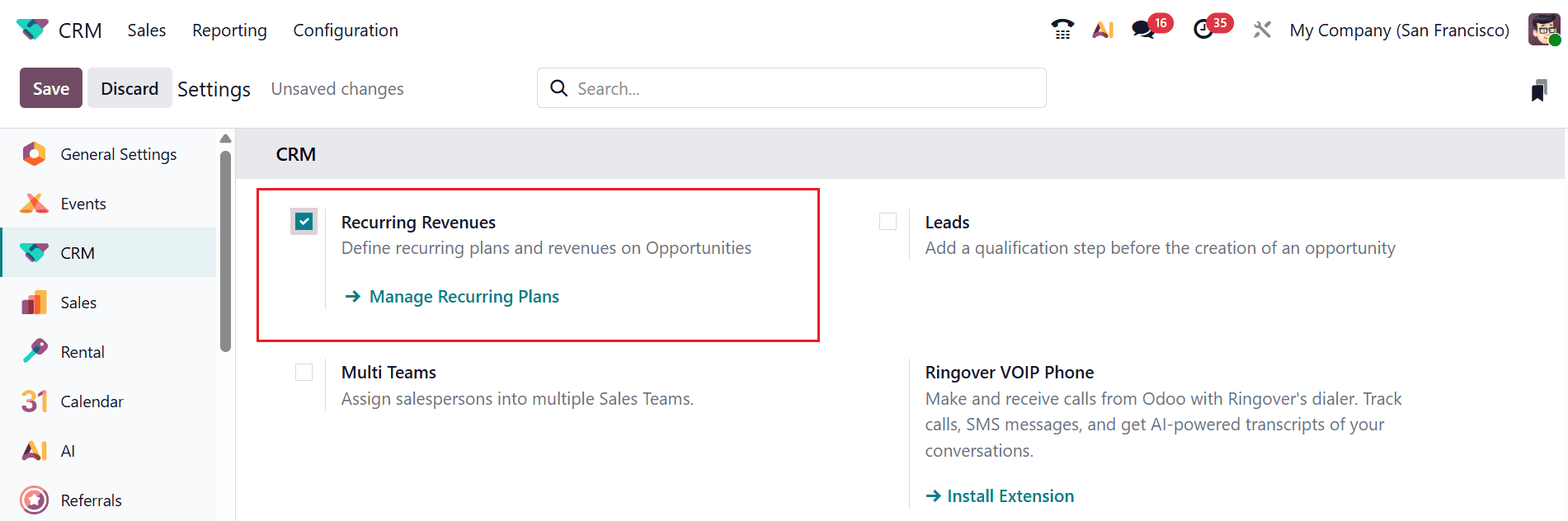Select Referrals settings in sidebar
The image size is (1568, 521).
click(x=108, y=500)
